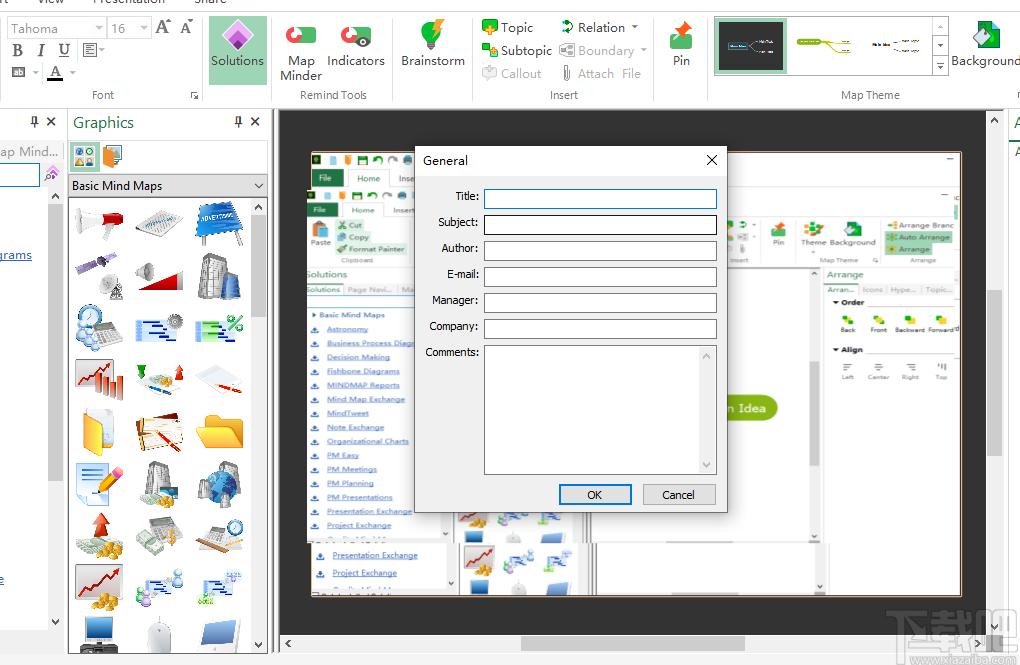This screenshot has width=1020, height=665.
Task: Confirm the General dialog with OK
Action: [x=595, y=495]
